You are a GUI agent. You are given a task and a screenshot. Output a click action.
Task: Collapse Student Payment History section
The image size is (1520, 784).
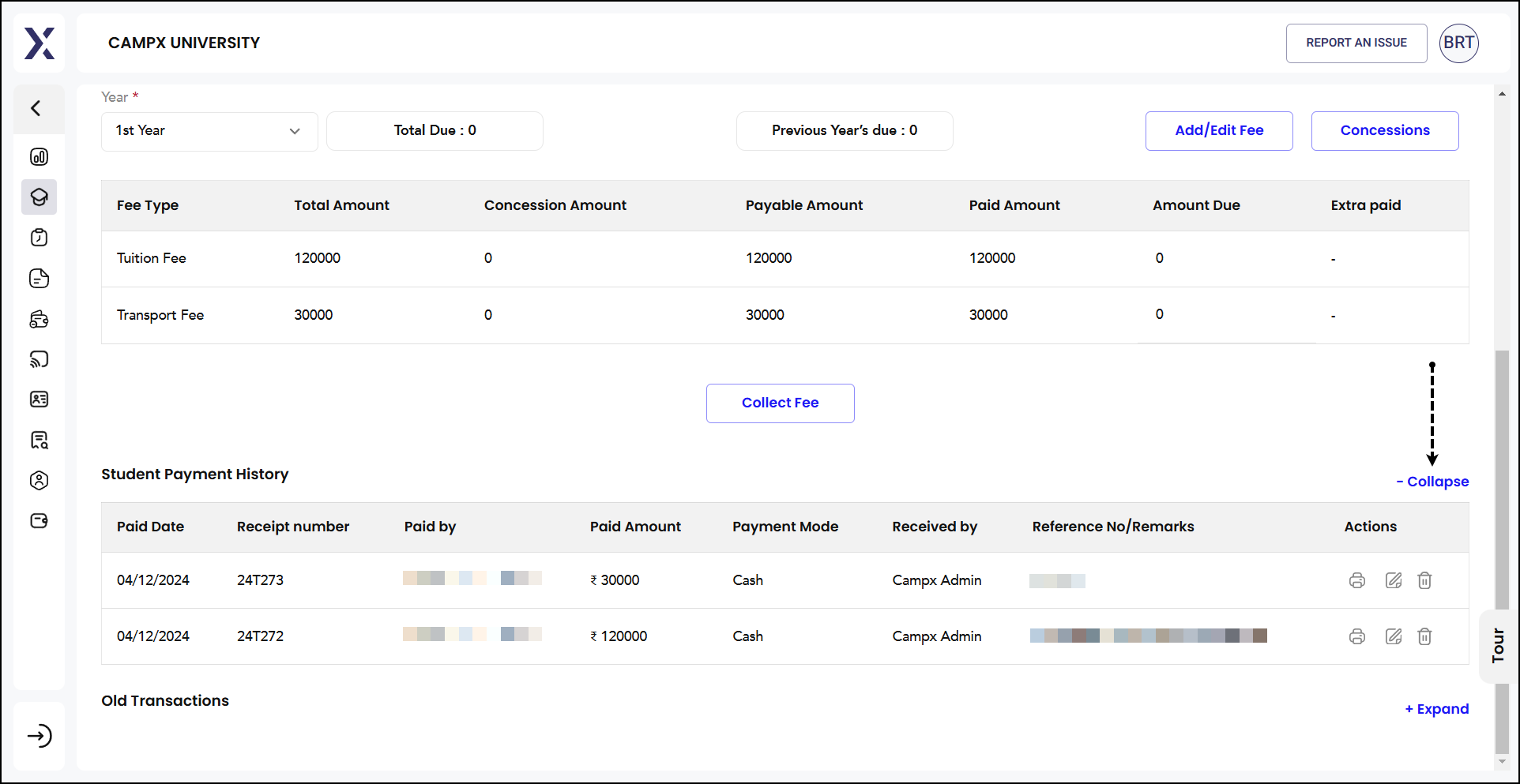click(x=1432, y=482)
